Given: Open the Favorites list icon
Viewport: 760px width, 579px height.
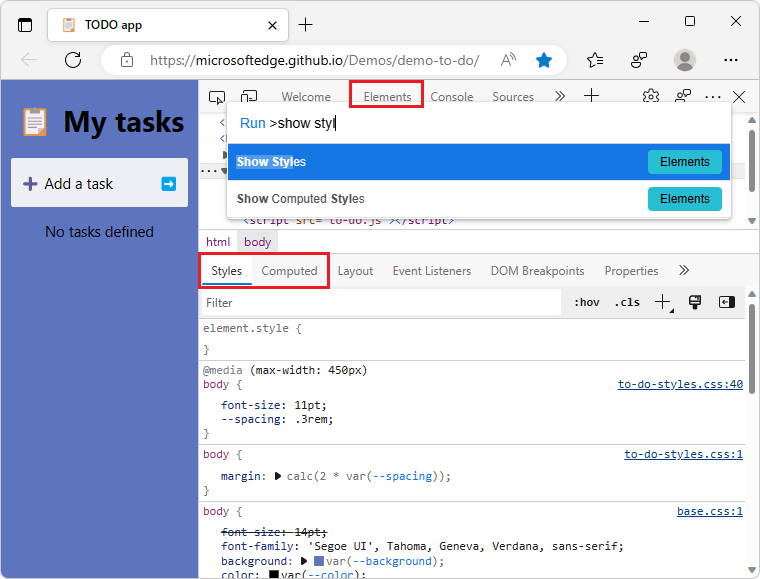Looking at the screenshot, I should point(595,60).
